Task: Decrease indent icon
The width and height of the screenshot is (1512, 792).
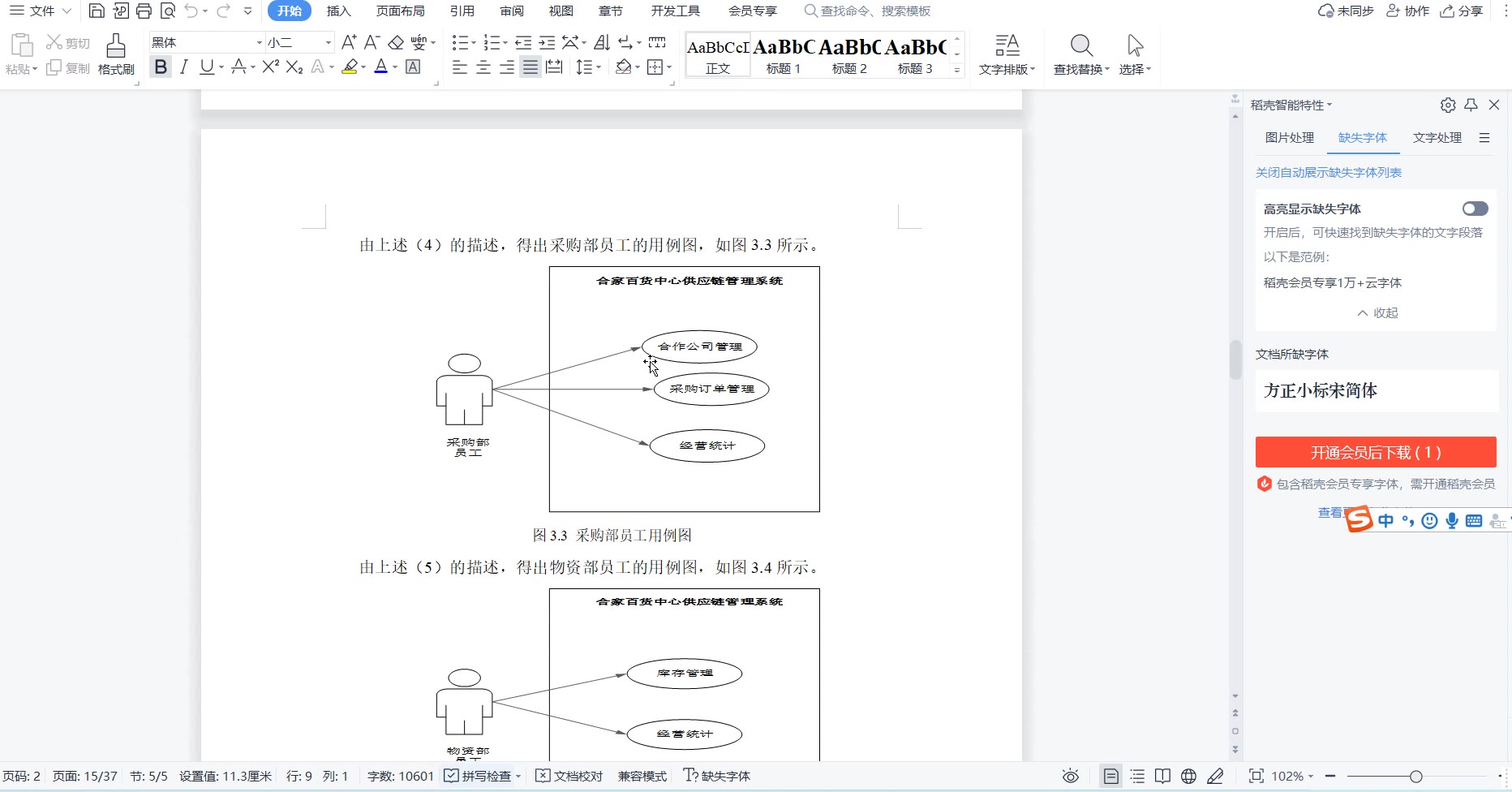Action: [523, 42]
